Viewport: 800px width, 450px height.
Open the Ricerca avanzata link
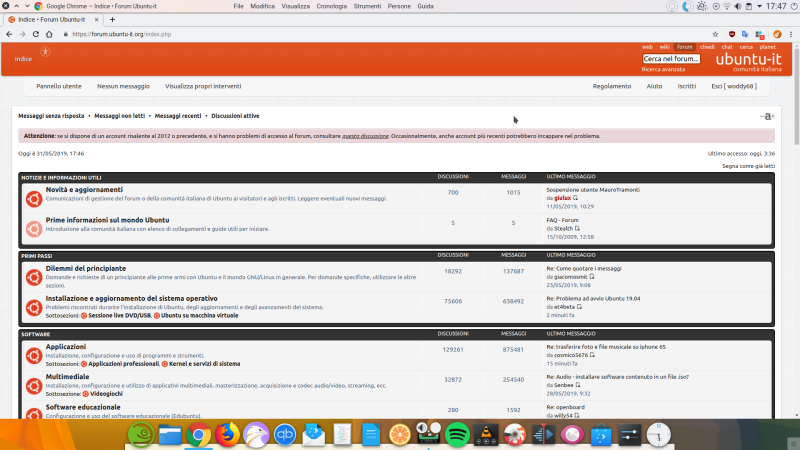(663, 69)
